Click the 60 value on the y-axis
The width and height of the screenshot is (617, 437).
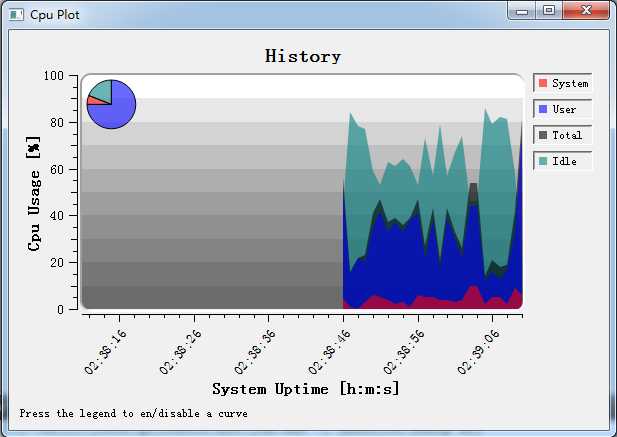tap(57, 169)
